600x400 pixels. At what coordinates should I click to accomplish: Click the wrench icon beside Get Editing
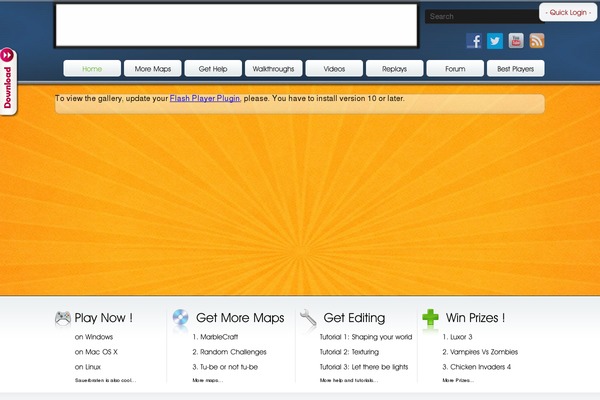pyautogui.click(x=308, y=318)
